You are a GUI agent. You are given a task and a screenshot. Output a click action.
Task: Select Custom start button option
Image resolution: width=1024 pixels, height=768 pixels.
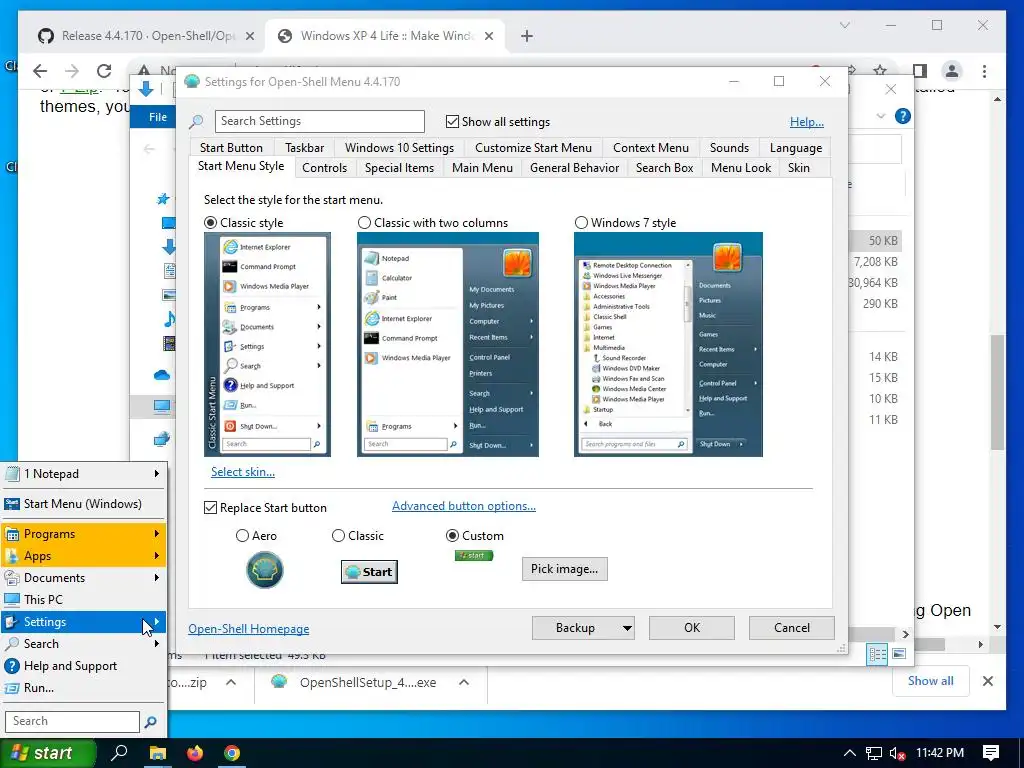[452, 536]
